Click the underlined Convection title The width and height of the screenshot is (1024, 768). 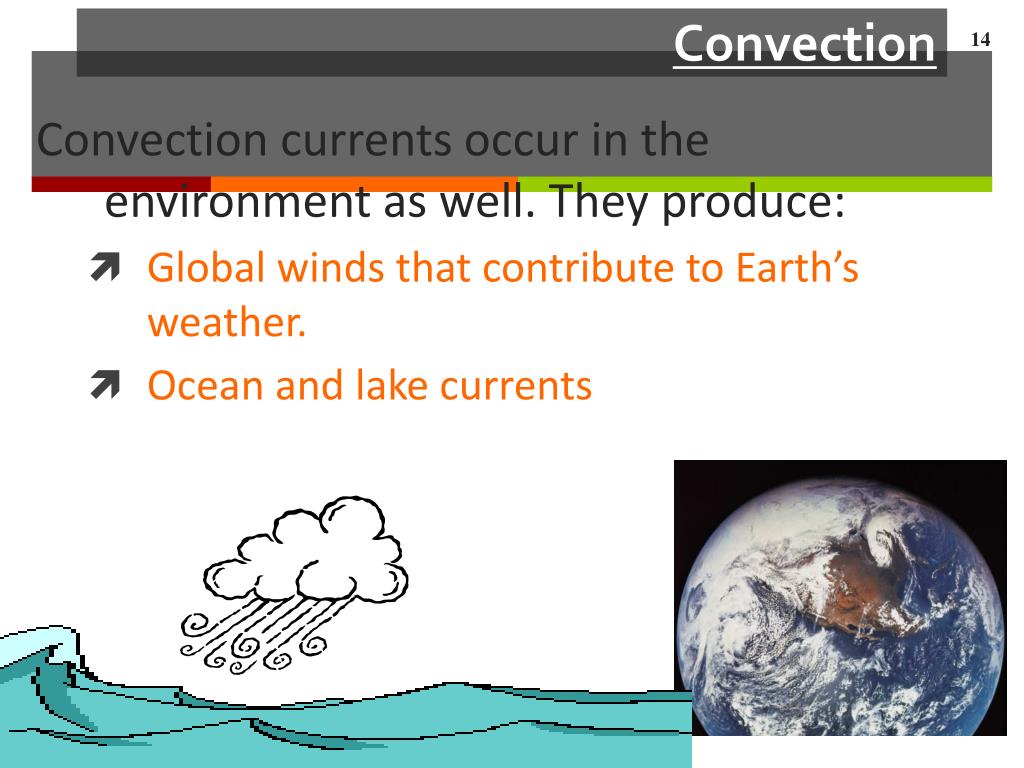coord(805,44)
